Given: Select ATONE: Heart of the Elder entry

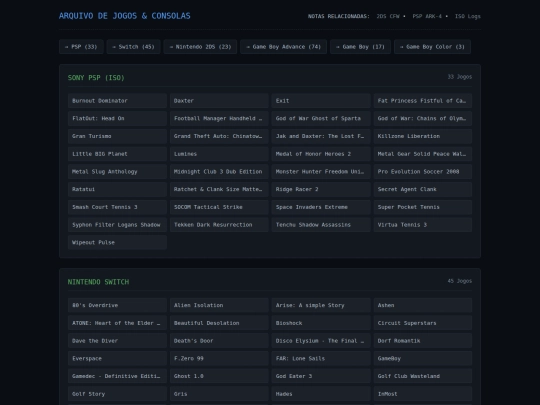Looking at the screenshot, I should pyautogui.click(x=117, y=323).
